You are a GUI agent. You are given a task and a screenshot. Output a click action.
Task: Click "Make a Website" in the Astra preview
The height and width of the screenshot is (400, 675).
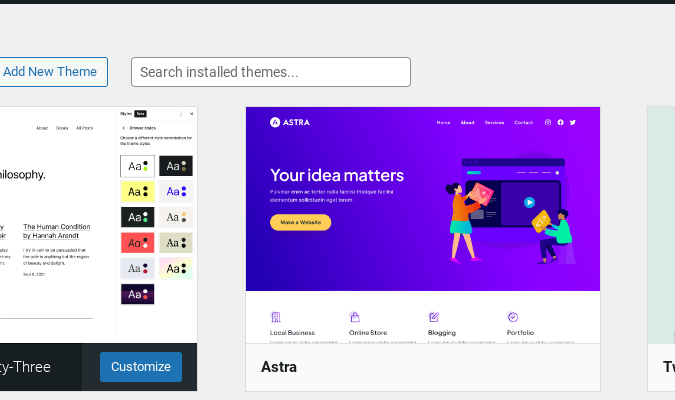coord(300,222)
